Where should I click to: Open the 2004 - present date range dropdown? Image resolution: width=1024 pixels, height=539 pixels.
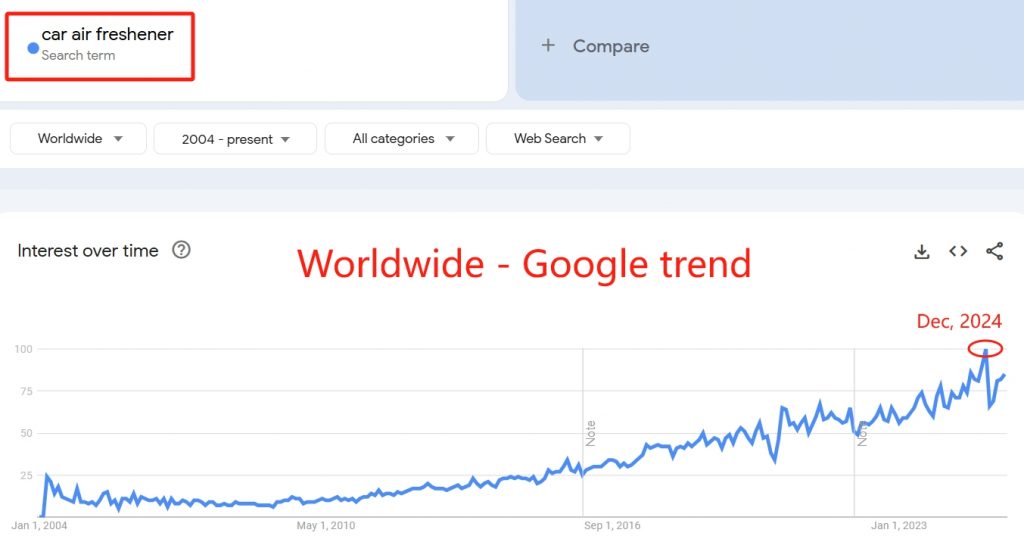[235, 139]
